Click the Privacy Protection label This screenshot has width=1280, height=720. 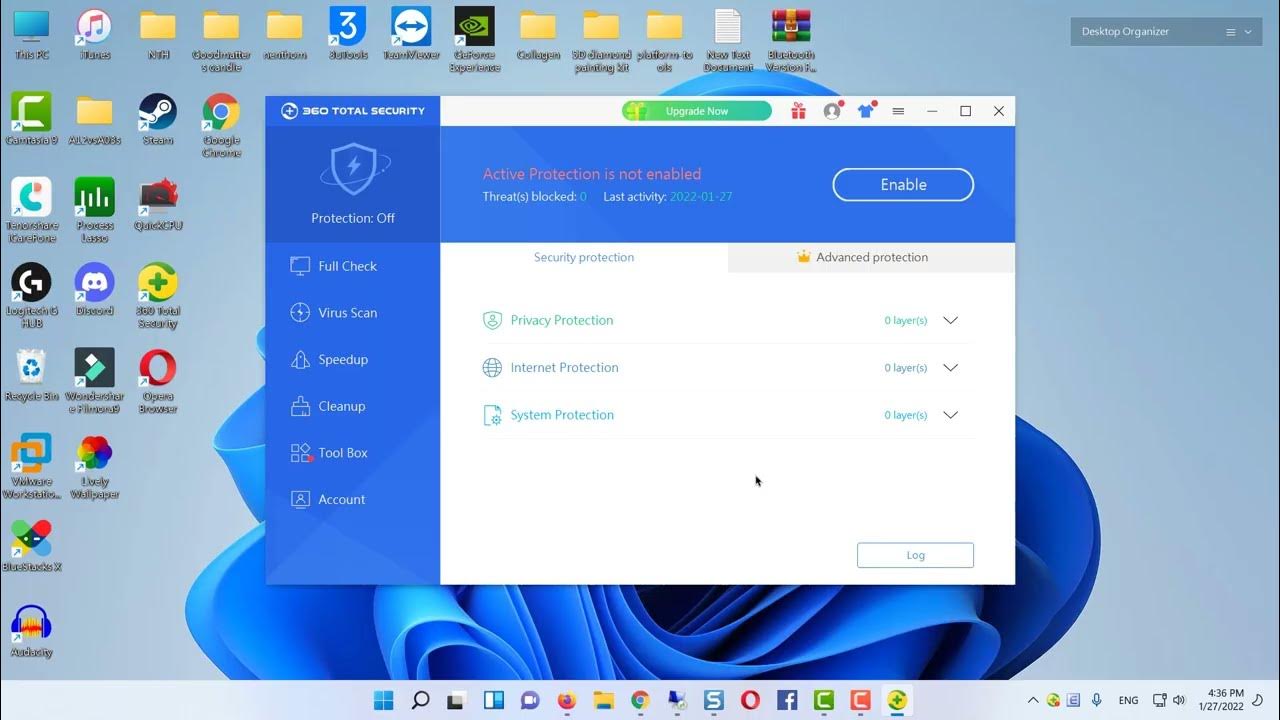(x=562, y=320)
